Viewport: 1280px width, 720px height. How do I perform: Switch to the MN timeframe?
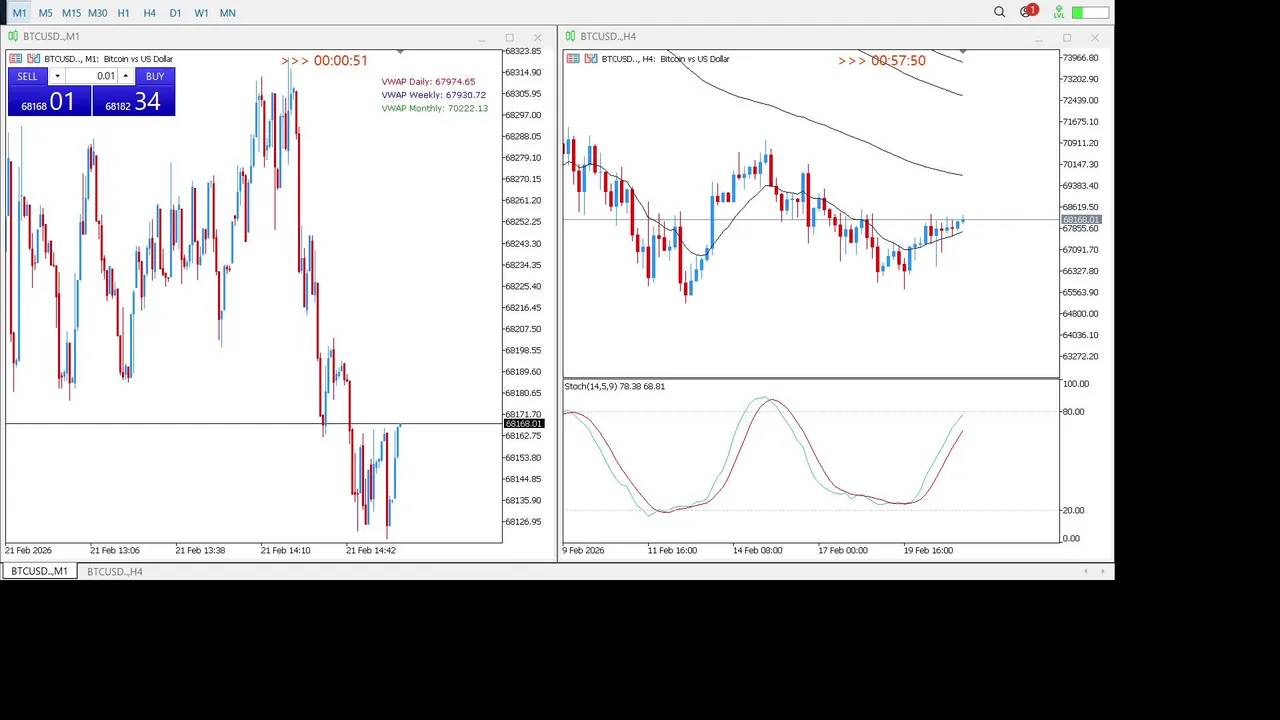[x=227, y=13]
